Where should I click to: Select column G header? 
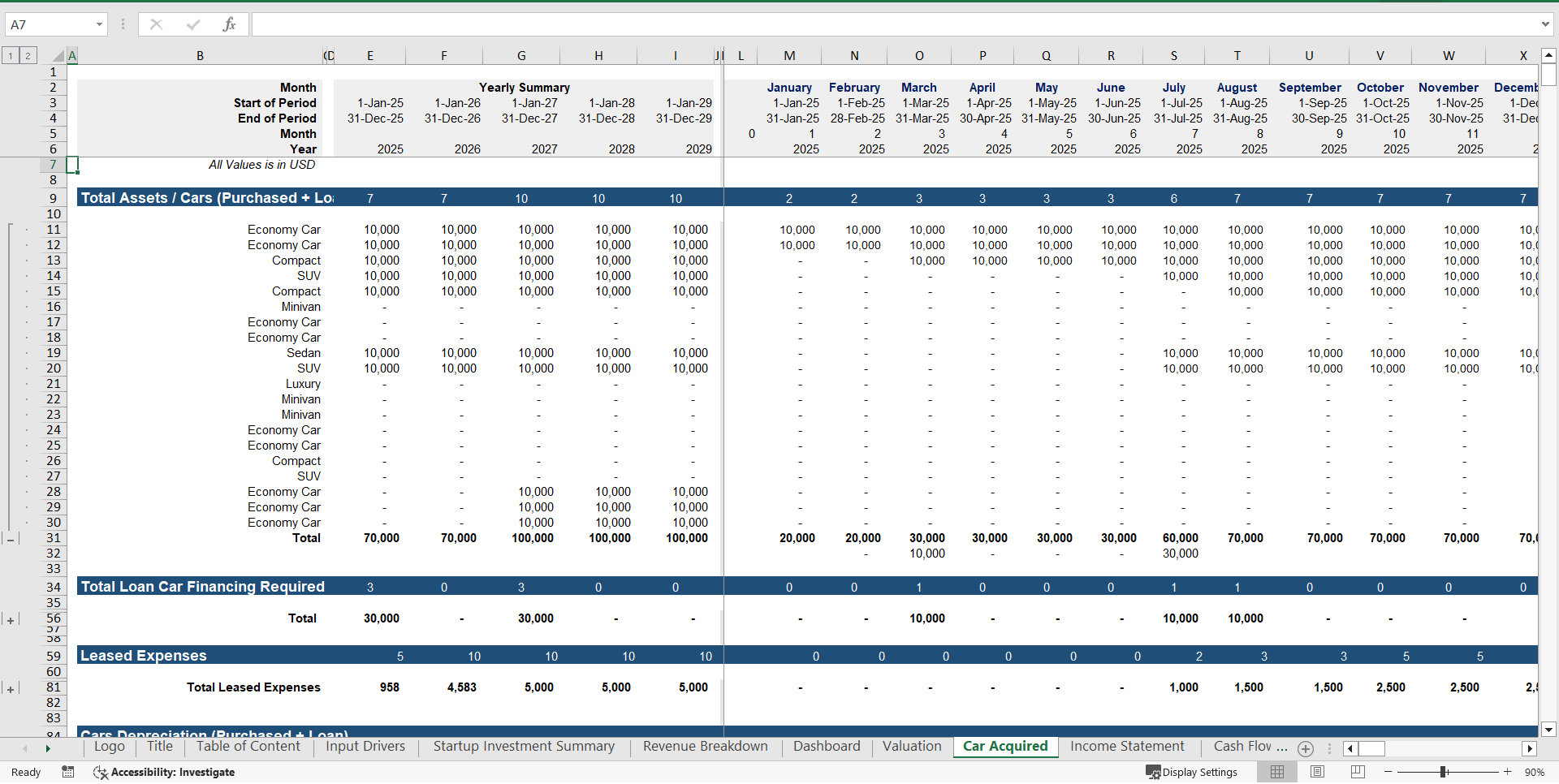[x=521, y=56]
